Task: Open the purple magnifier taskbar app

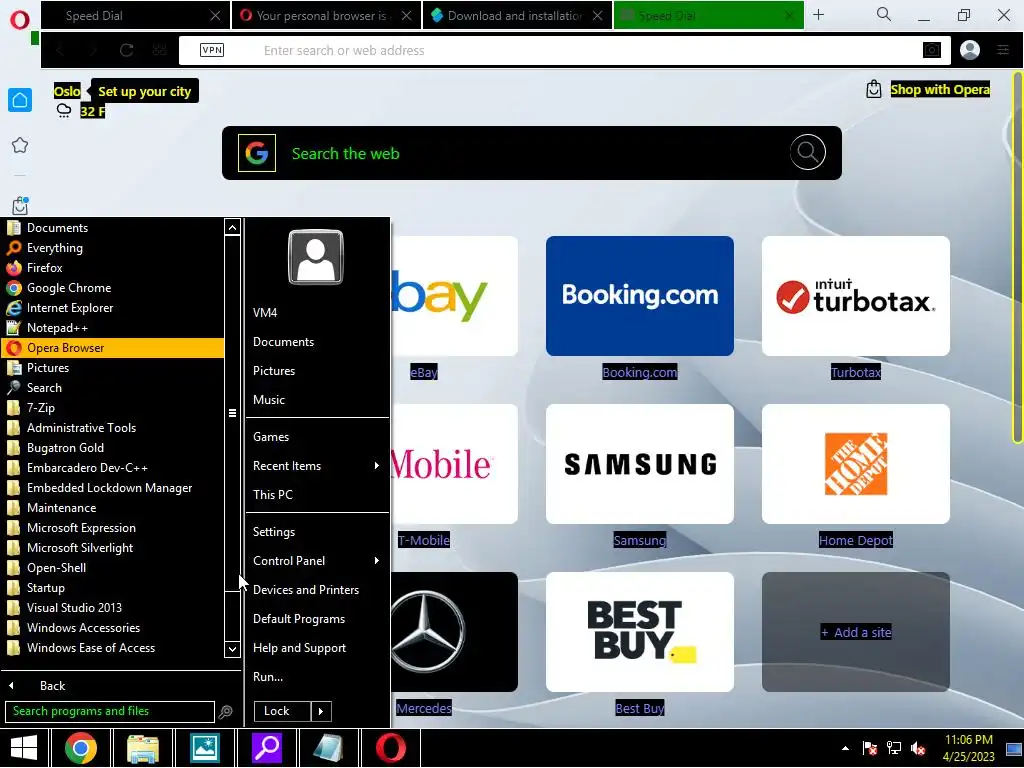Action: [266, 748]
